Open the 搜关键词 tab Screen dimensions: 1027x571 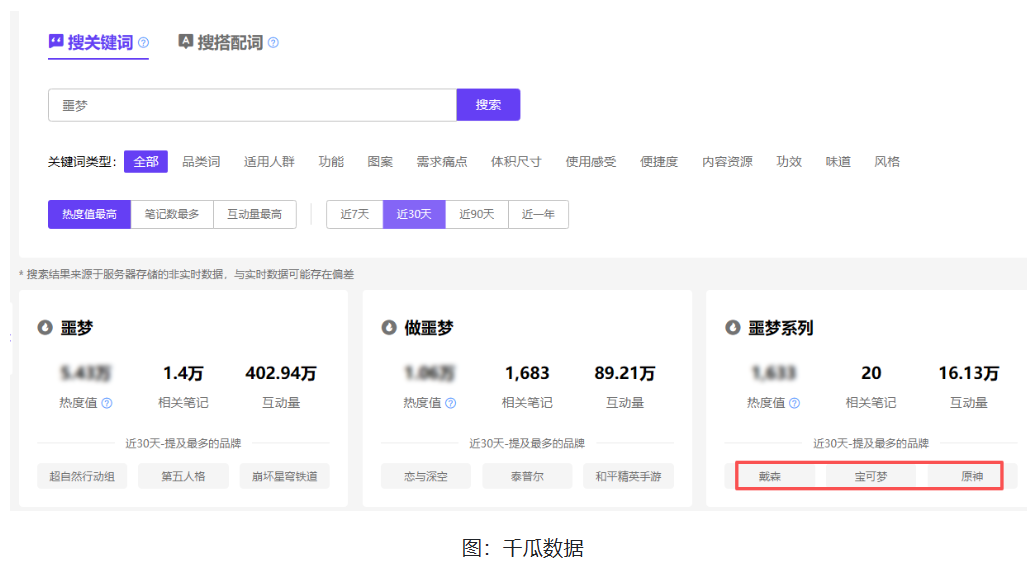tap(99, 43)
